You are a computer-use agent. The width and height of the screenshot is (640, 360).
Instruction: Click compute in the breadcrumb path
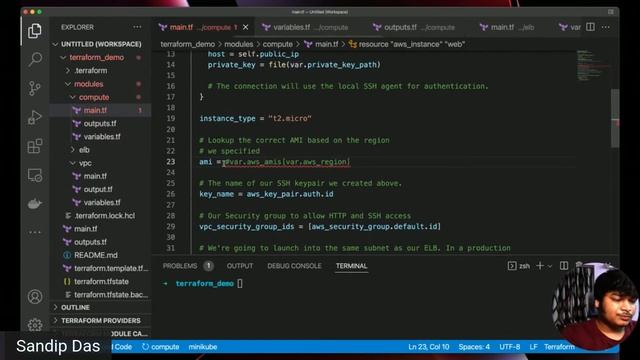[x=278, y=44]
